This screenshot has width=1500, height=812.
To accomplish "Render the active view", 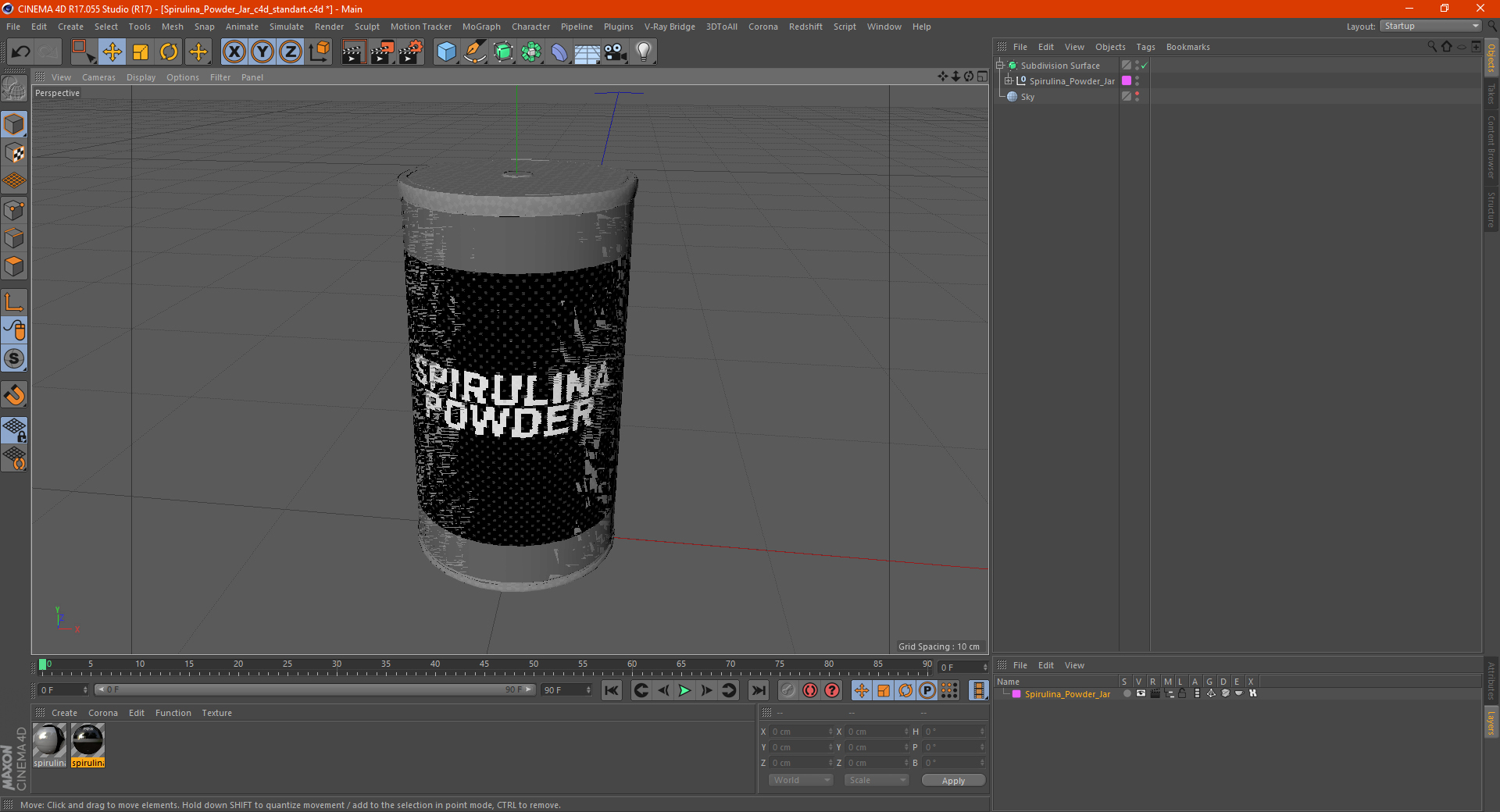I will 353,52.
